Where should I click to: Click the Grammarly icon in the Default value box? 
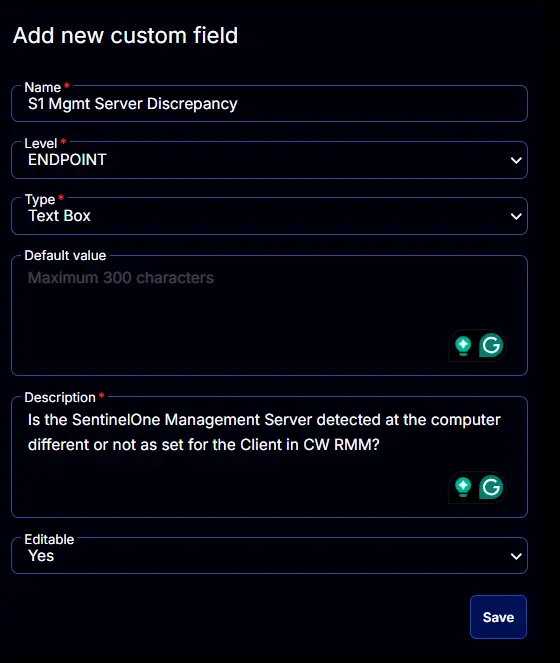[x=491, y=345]
